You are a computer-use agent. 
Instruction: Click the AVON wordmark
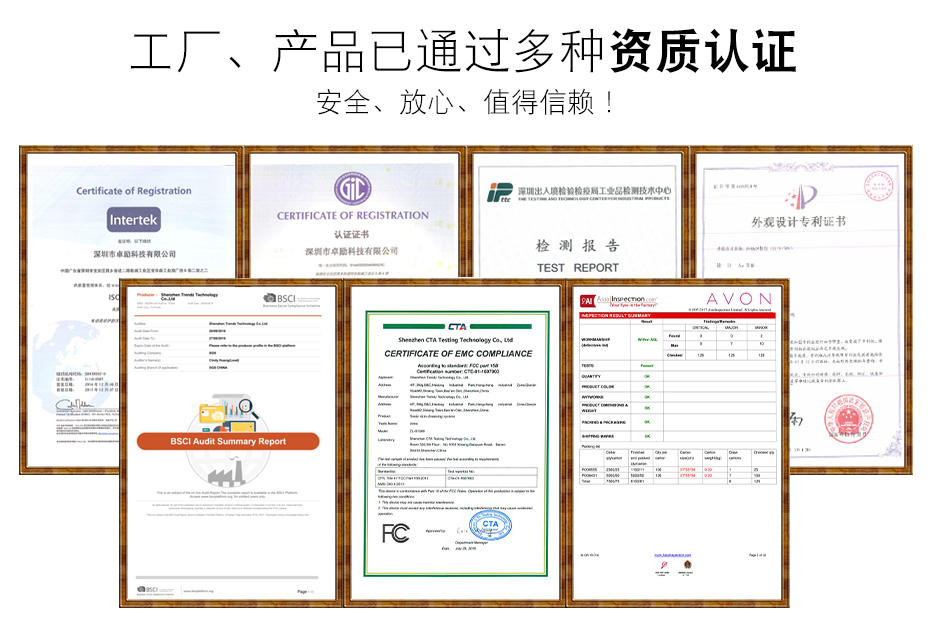(x=739, y=298)
